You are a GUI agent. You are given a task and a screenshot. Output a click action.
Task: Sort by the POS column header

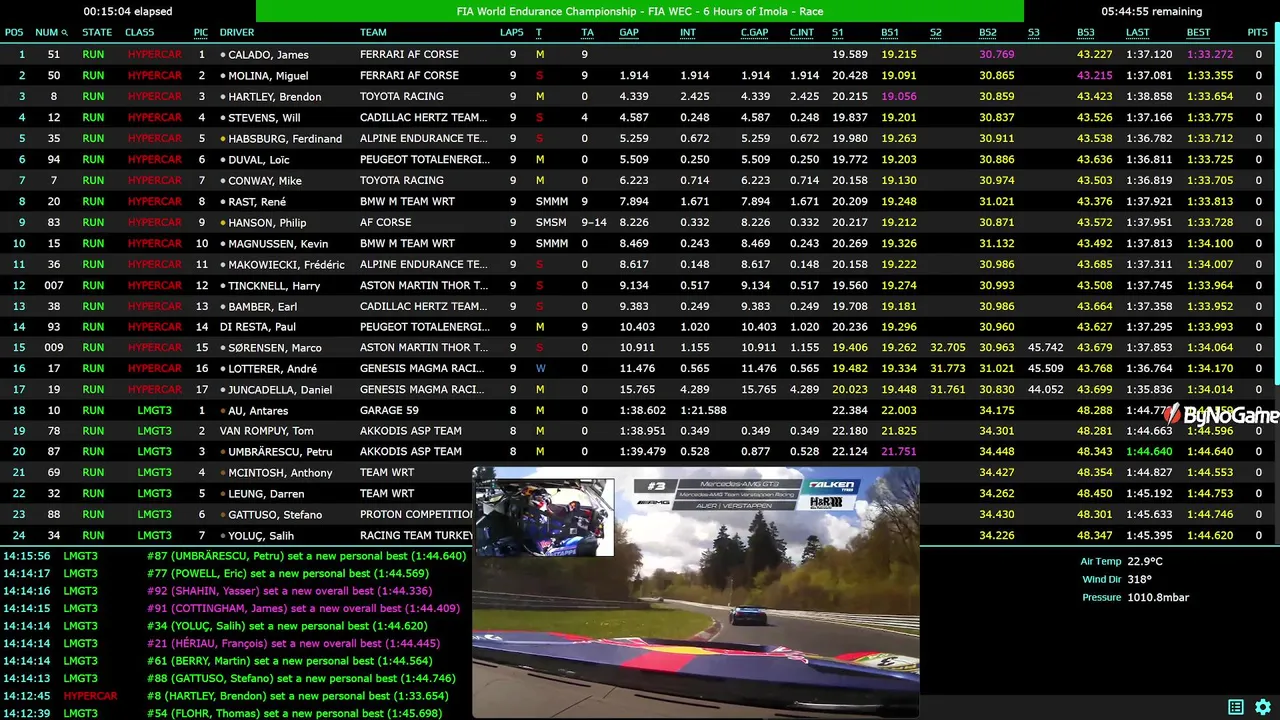(14, 33)
